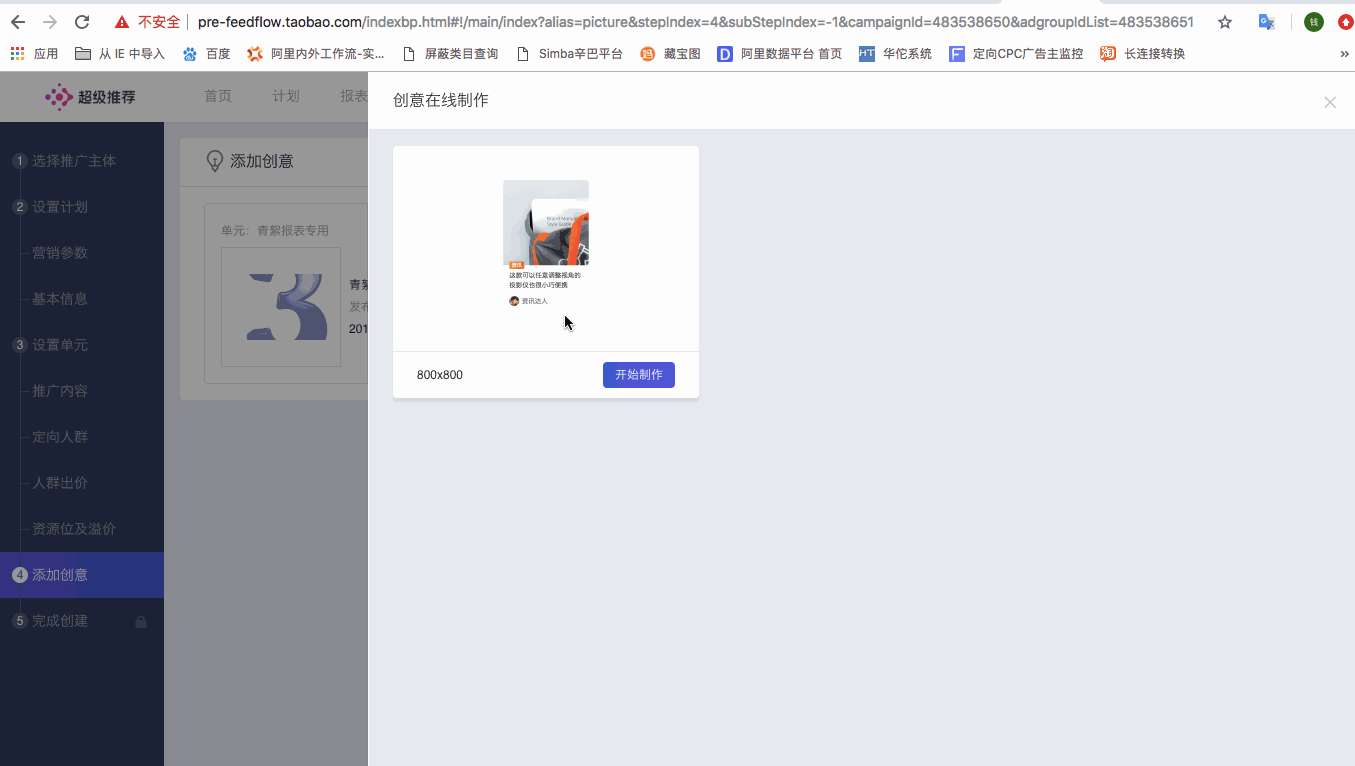Select the 资源位及溢价 sidebar step
This screenshot has height=766, width=1355.
click(x=74, y=529)
